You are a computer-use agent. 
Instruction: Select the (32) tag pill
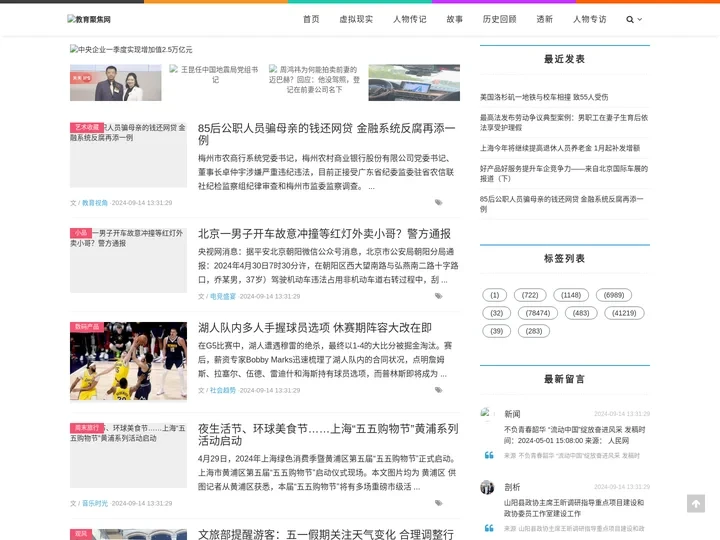coord(496,313)
